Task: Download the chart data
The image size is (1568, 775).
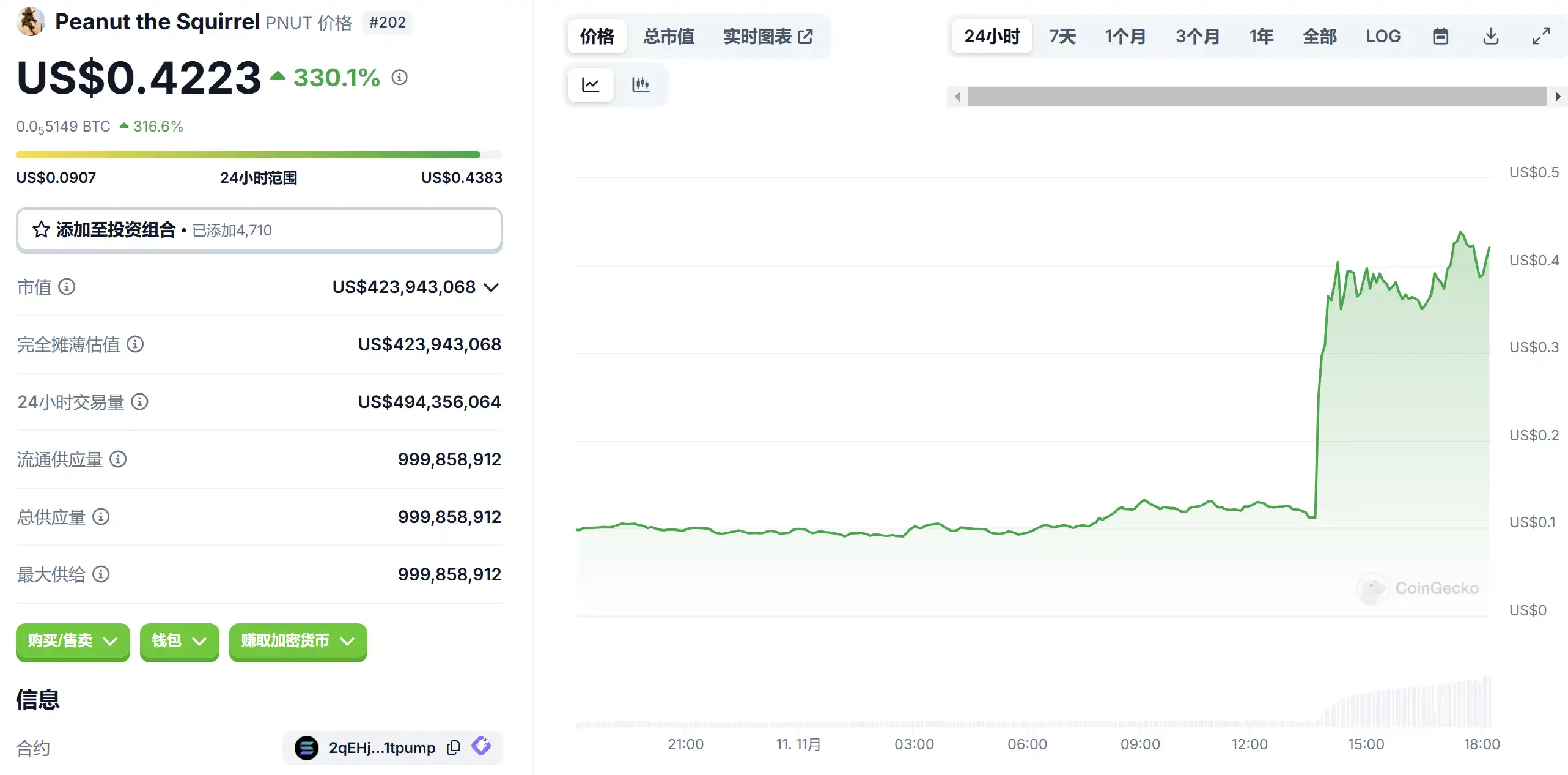Action: pyautogui.click(x=1491, y=37)
